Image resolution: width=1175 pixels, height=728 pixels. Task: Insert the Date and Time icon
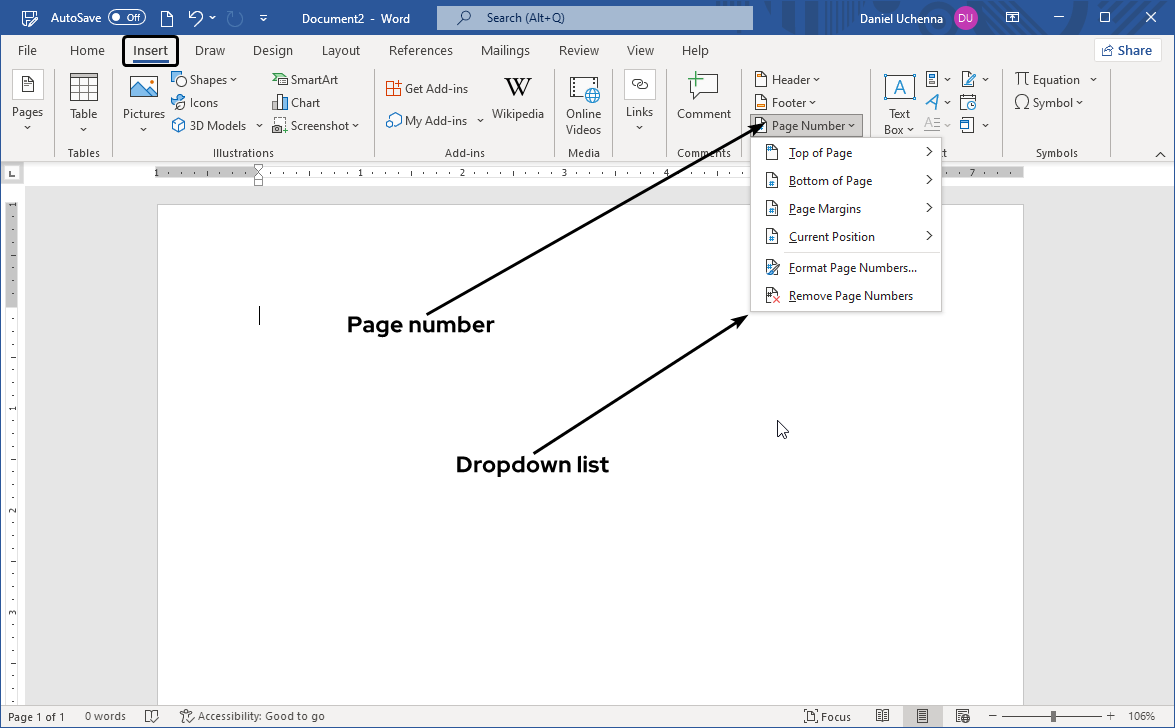click(968, 102)
